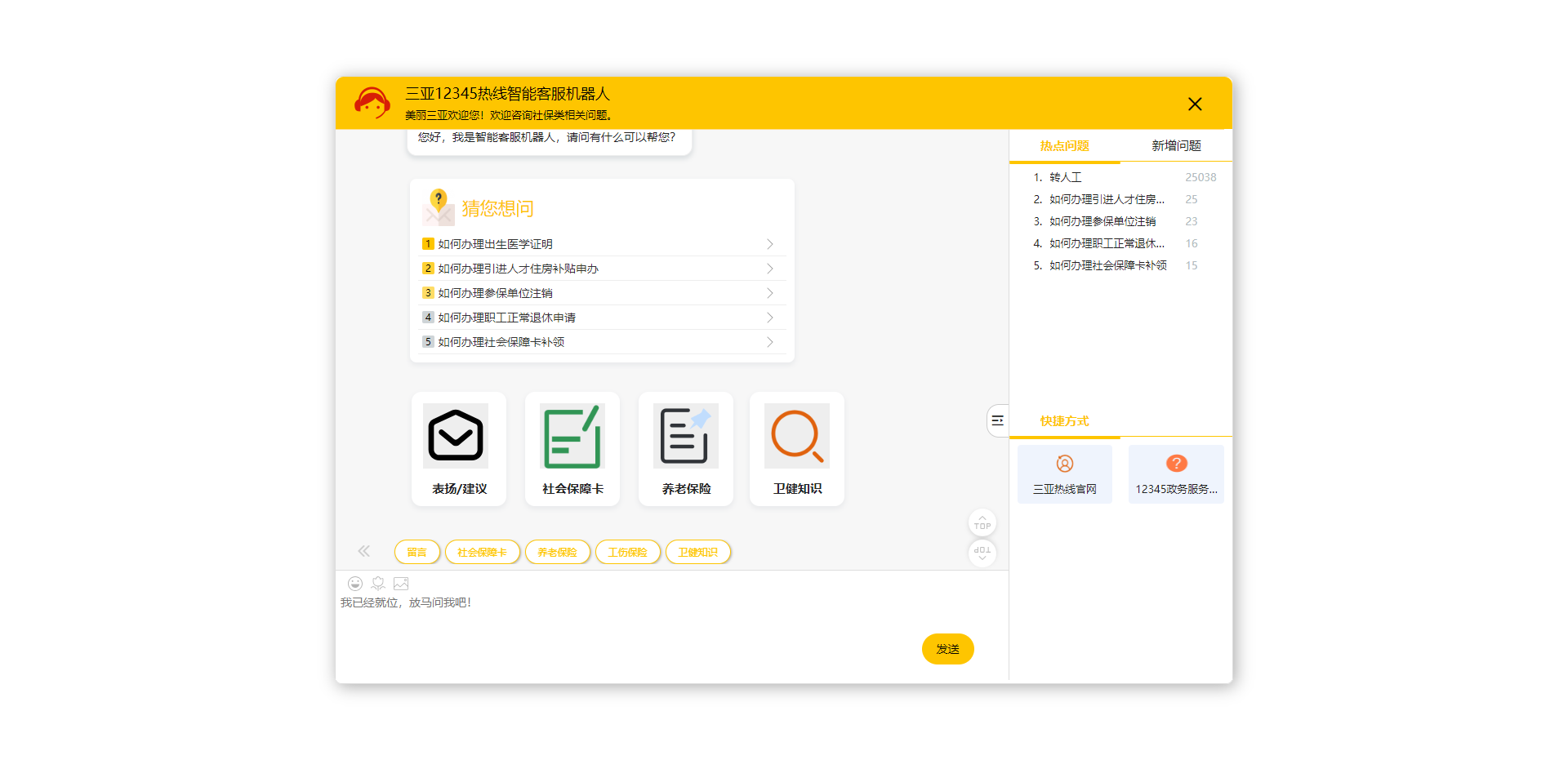Select hot question 3 如何办理参保单位注销
The image size is (1568, 760).
click(1102, 221)
